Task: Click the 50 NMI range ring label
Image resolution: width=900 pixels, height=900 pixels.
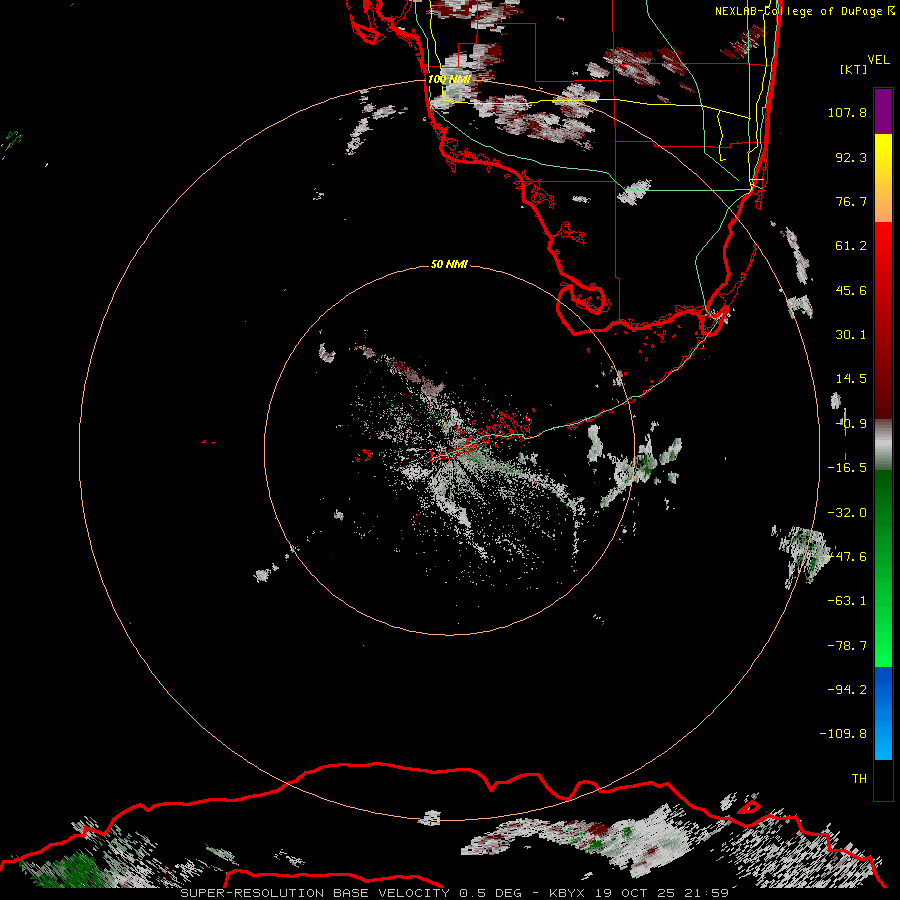Action: click(x=449, y=264)
